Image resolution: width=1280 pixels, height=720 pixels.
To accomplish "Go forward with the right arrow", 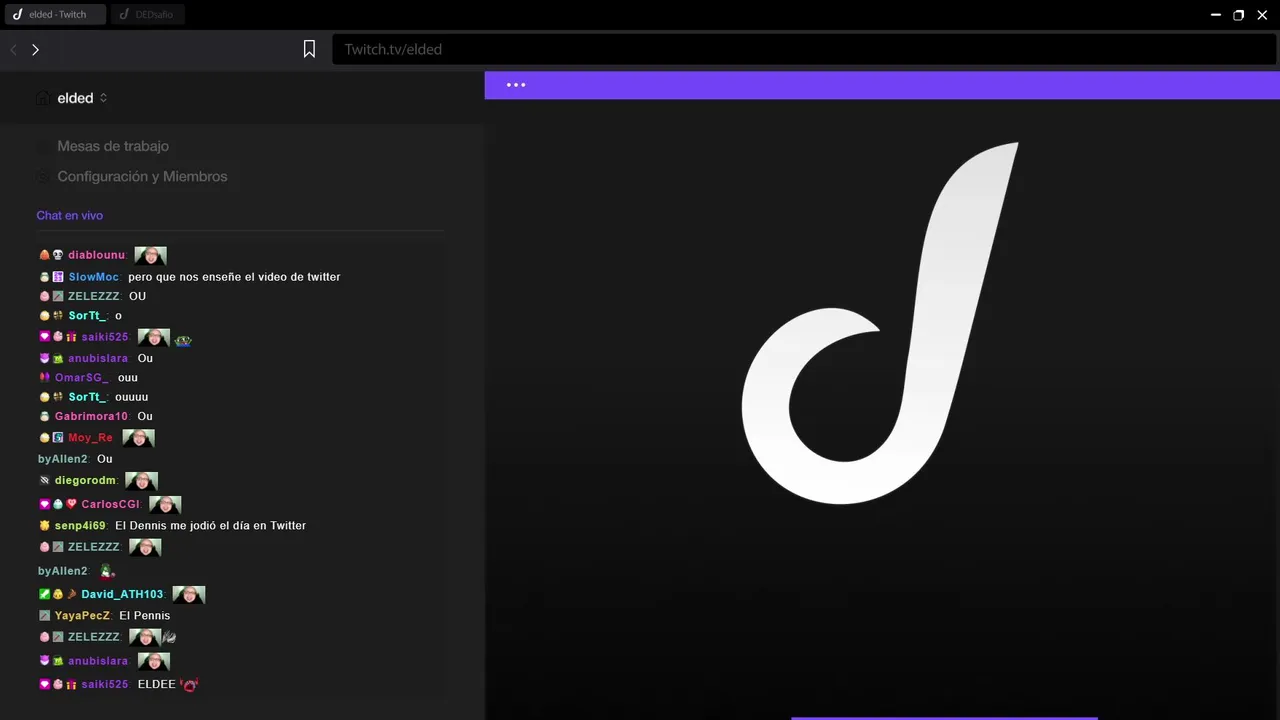I will tap(35, 50).
